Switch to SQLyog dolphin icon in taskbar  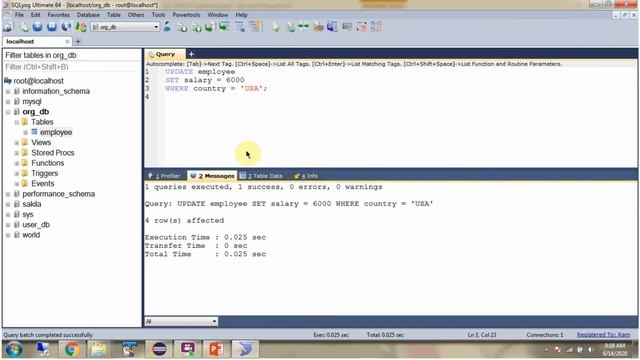[x=245, y=350]
